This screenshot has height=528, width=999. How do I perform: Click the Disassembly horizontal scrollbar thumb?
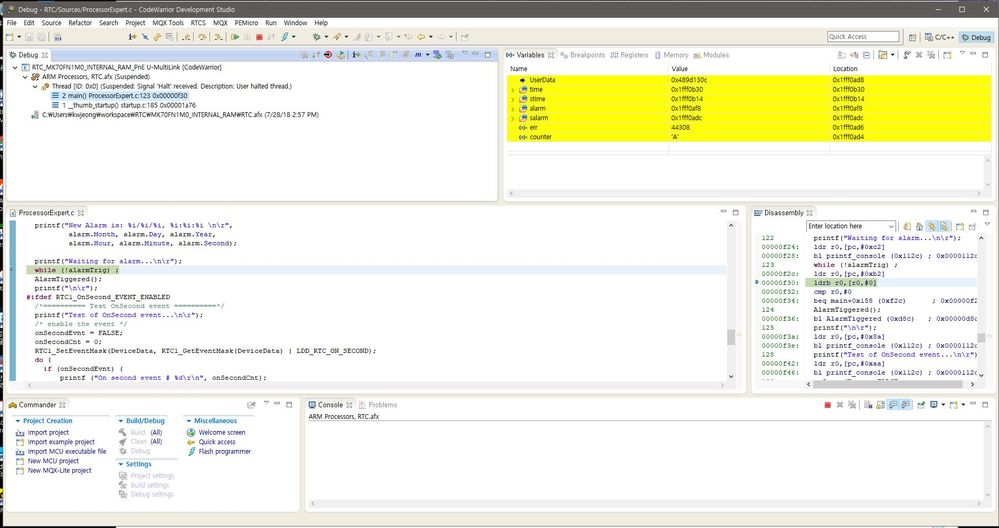click(889, 384)
